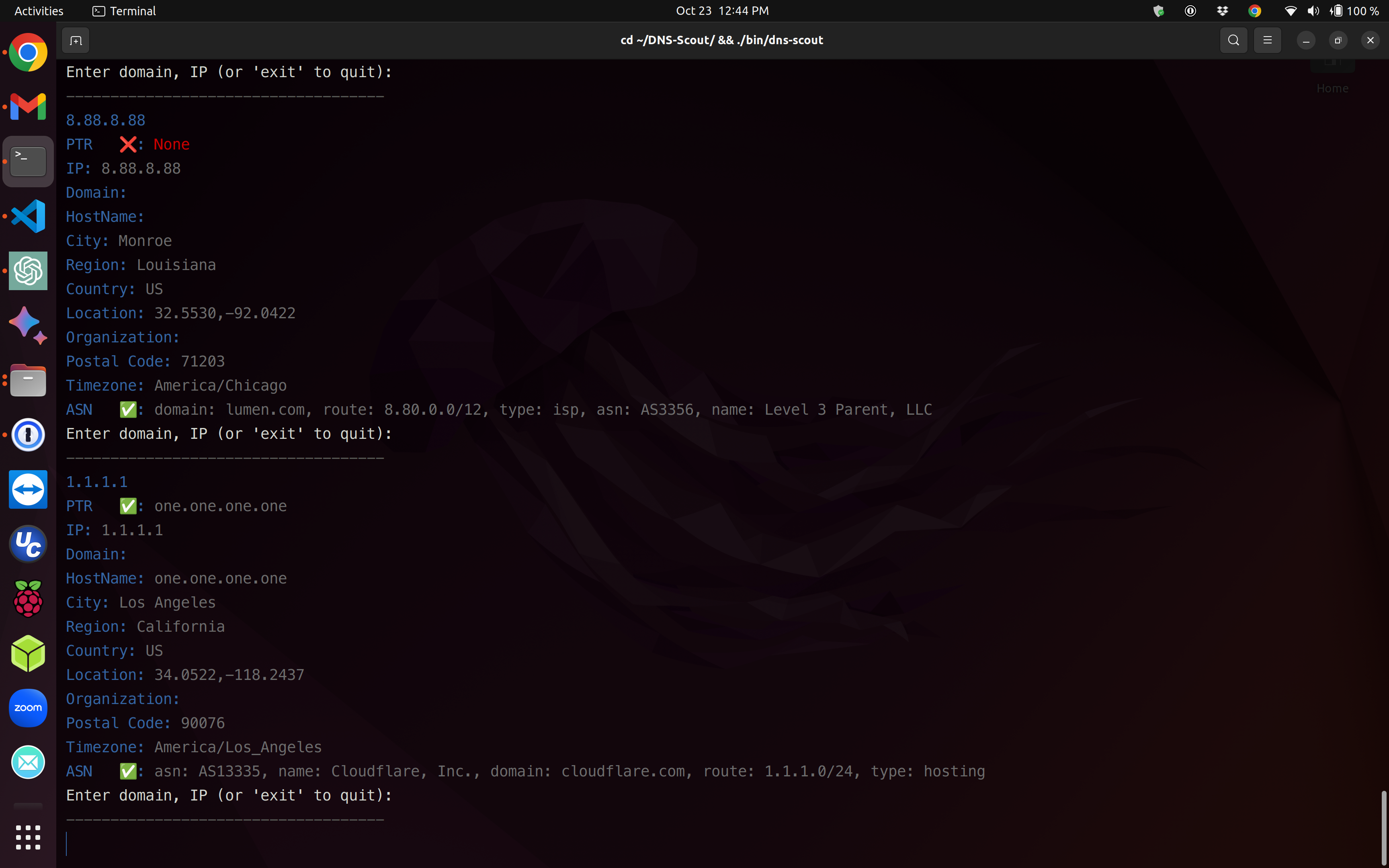Screen dimensions: 1389x868
Task: Click the red PTR None result
Action: point(128,145)
